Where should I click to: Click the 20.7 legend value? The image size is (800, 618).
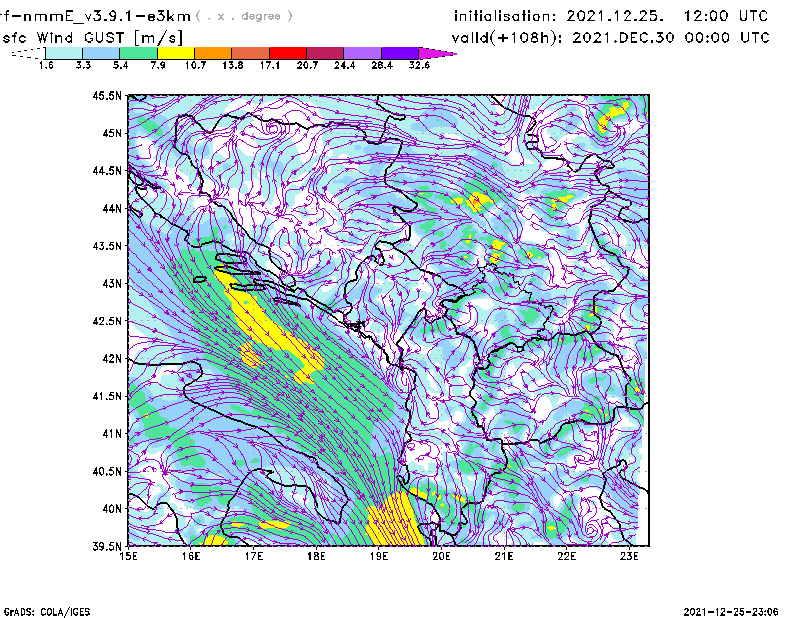(307, 65)
